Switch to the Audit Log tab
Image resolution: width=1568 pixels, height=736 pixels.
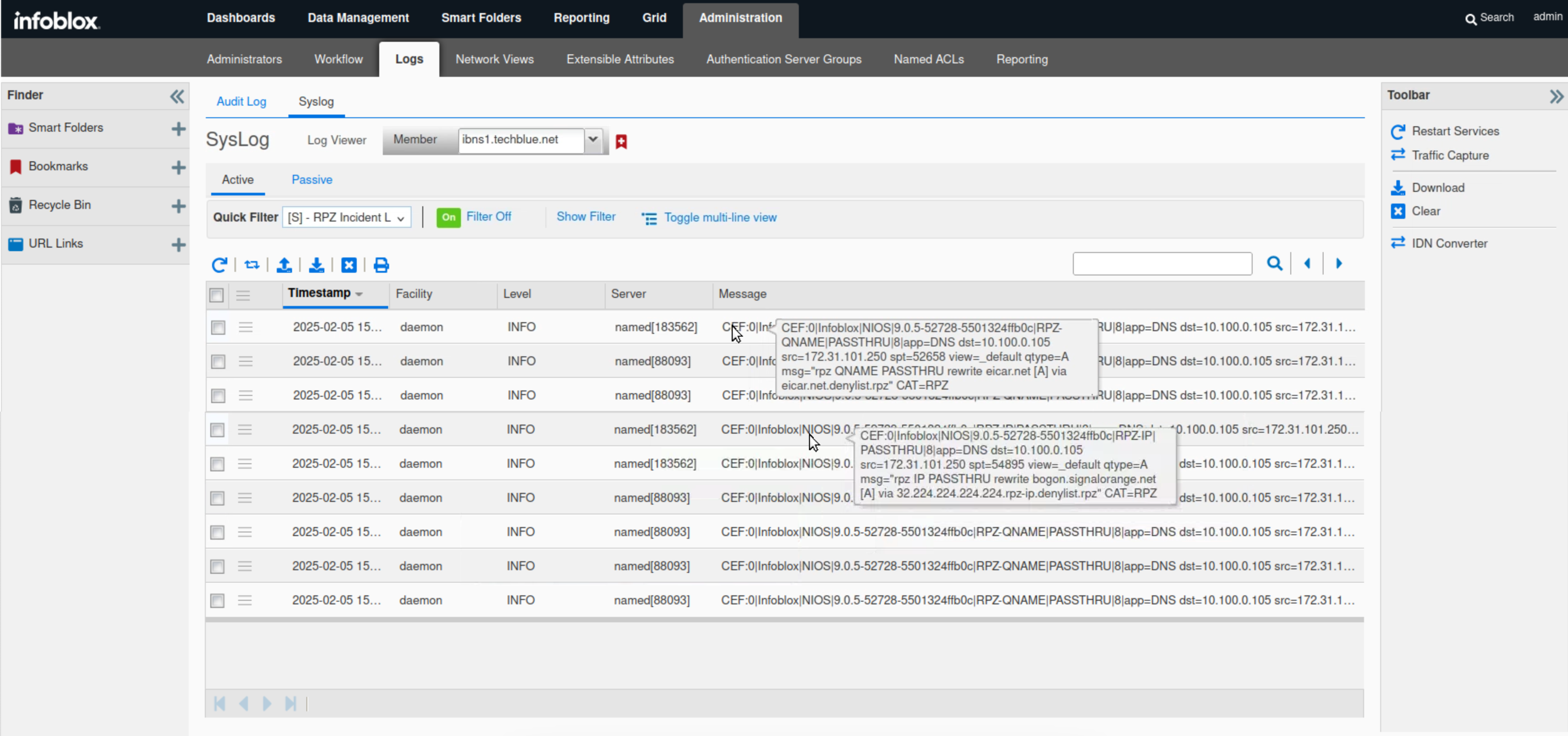[x=241, y=102]
